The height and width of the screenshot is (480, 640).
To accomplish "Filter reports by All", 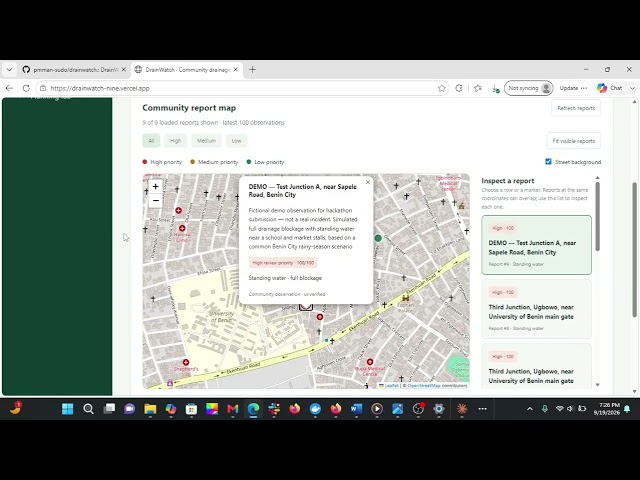I will [x=151, y=141].
